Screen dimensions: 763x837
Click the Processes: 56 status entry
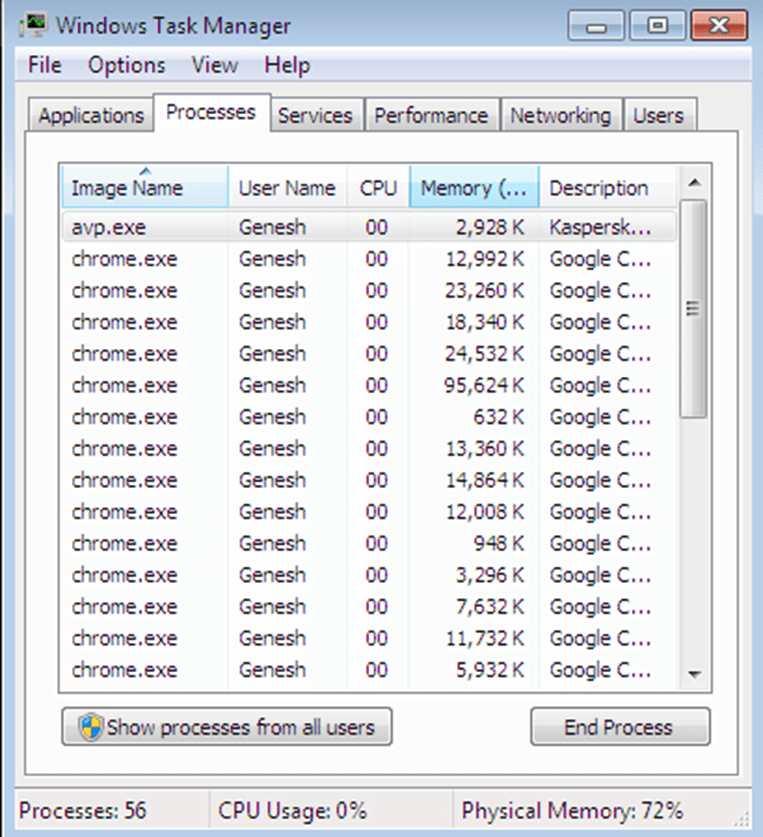click(82, 810)
